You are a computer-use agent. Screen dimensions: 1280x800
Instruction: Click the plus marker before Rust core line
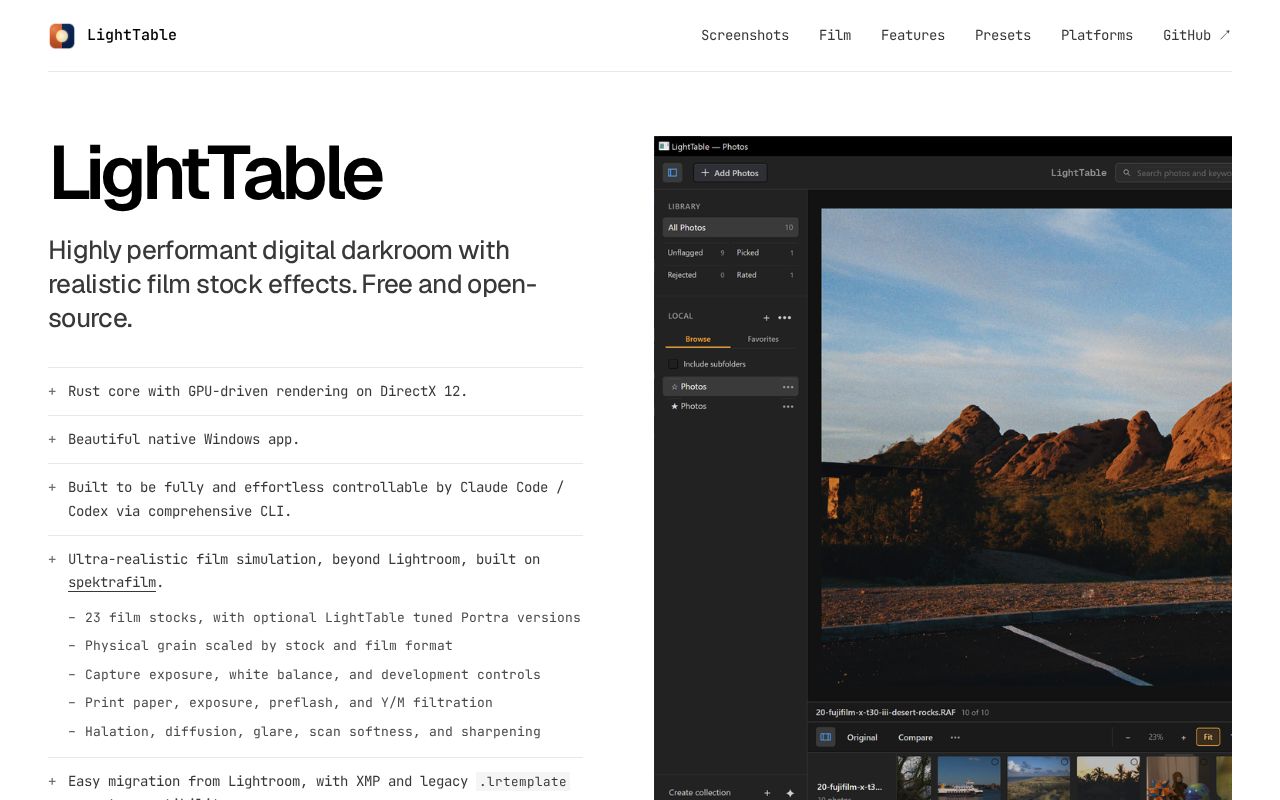[x=52, y=391]
